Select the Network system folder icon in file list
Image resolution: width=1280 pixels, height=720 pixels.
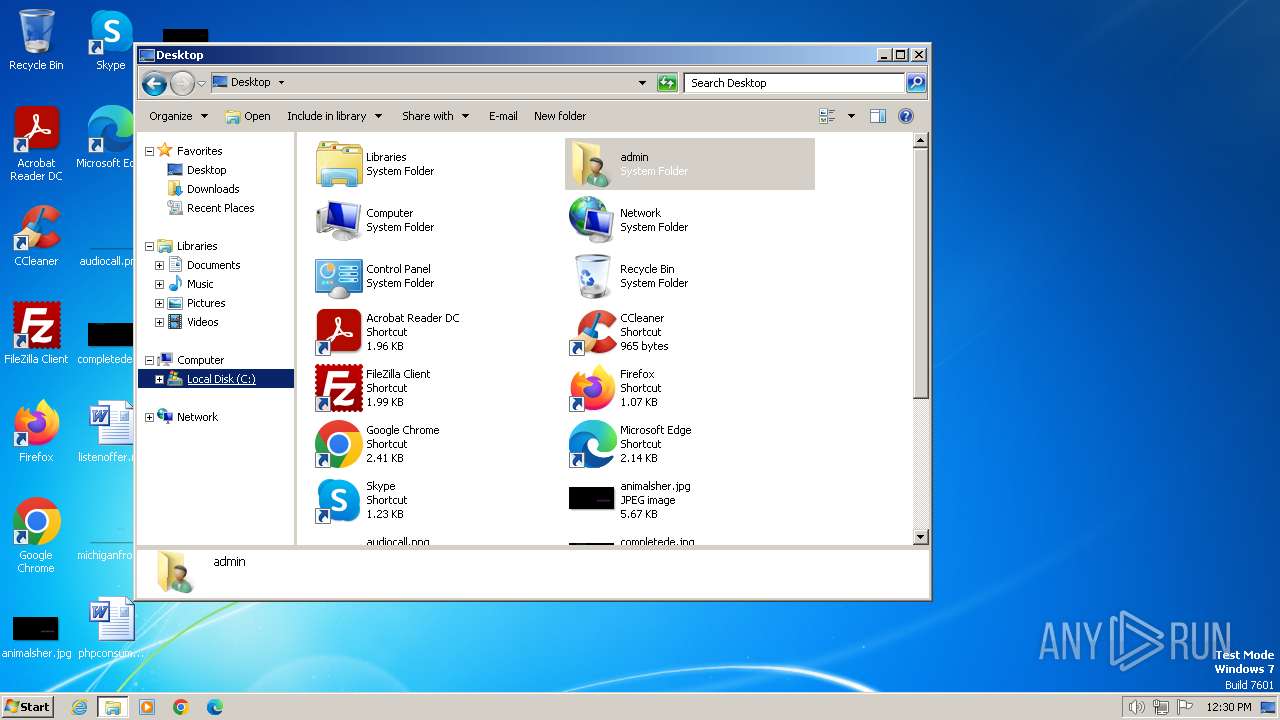tap(592, 220)
